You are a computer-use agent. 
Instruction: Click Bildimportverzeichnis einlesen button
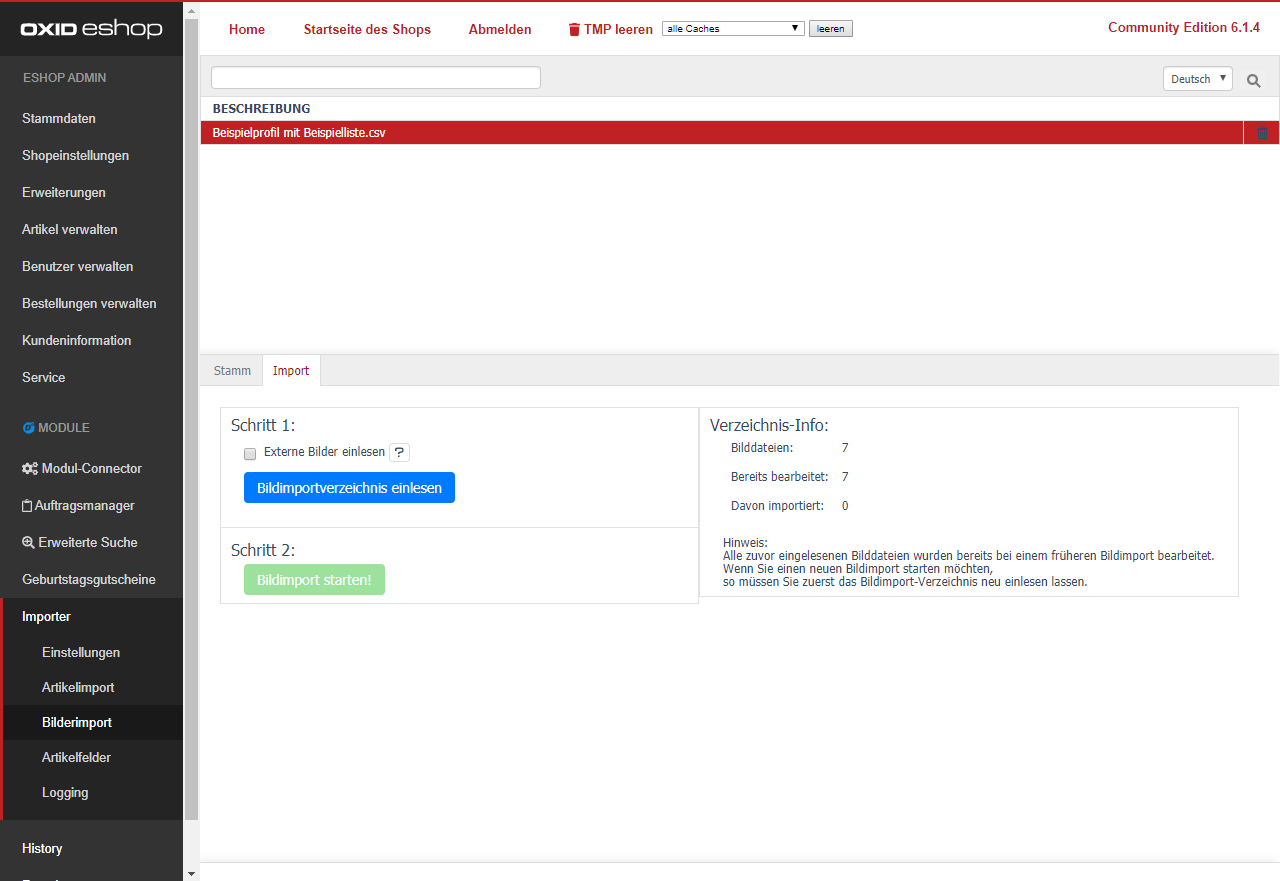[349, 488]
